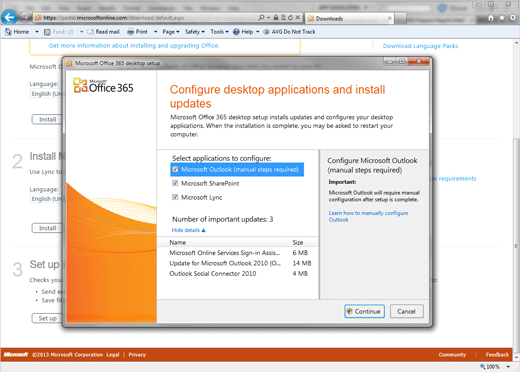Open Favorites star icon
520x372 pixels.
(502, 18)
